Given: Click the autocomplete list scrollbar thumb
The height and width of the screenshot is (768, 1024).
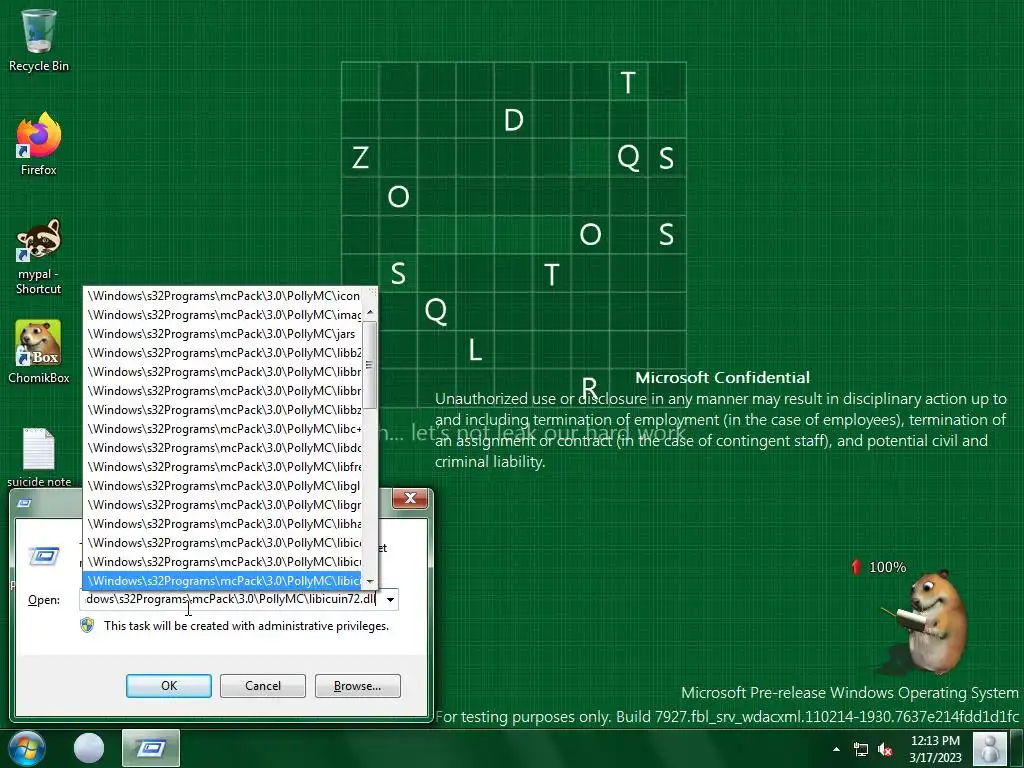Looking at the screenshot, I should point(370,363).
